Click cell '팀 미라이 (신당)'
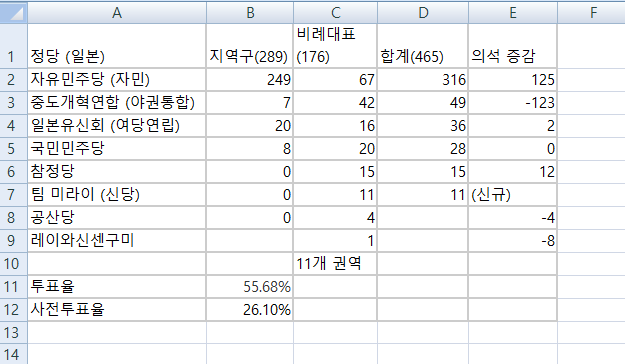The width and height of the screenshot is (625, 364). (117, 195)
